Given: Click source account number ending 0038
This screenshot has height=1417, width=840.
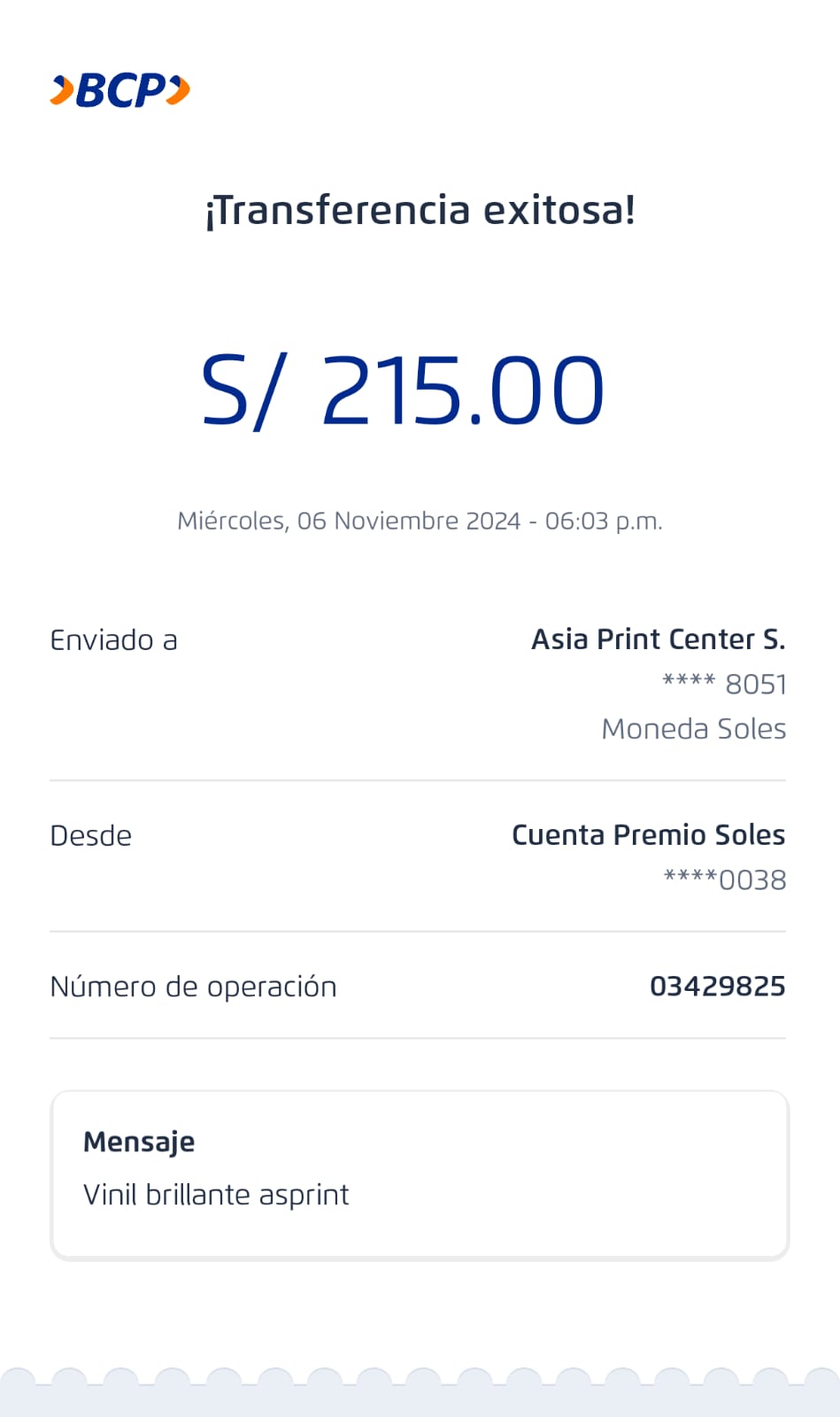Looking at the screenshot, I should pos(725,880).
